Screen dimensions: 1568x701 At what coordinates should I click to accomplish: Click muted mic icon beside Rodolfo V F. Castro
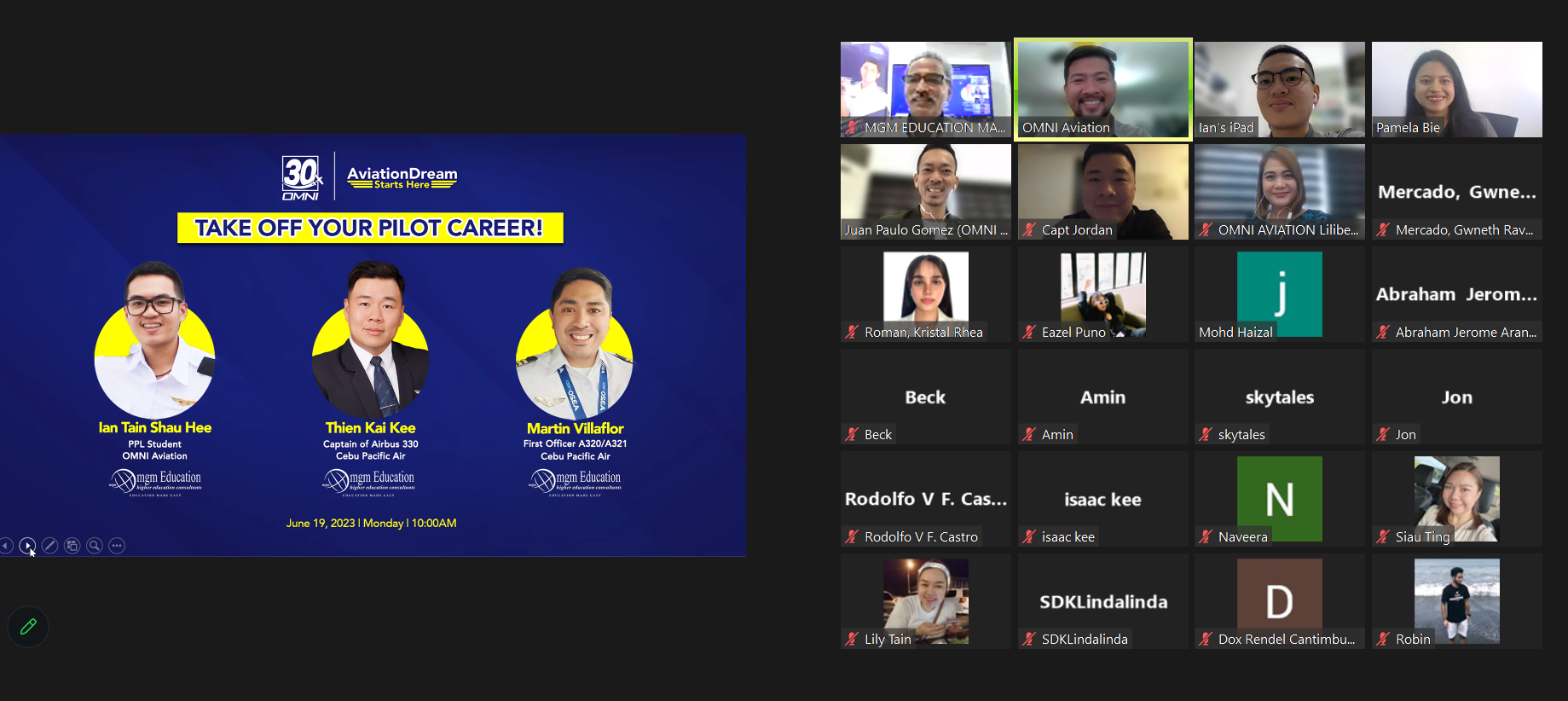(852, 537)
